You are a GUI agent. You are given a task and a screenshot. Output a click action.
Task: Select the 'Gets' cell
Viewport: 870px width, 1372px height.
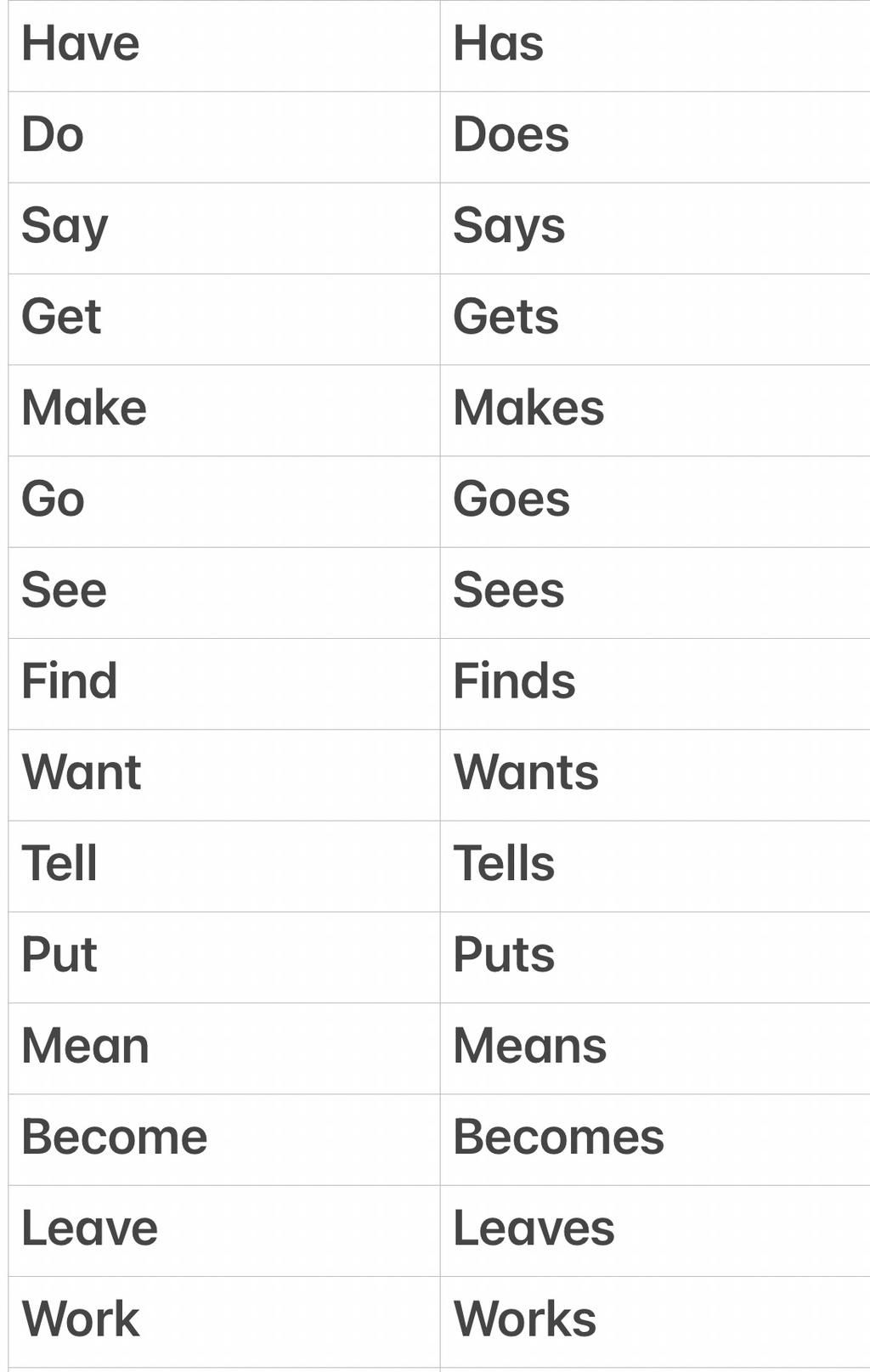pyautogui.click(x=655, y=319)
